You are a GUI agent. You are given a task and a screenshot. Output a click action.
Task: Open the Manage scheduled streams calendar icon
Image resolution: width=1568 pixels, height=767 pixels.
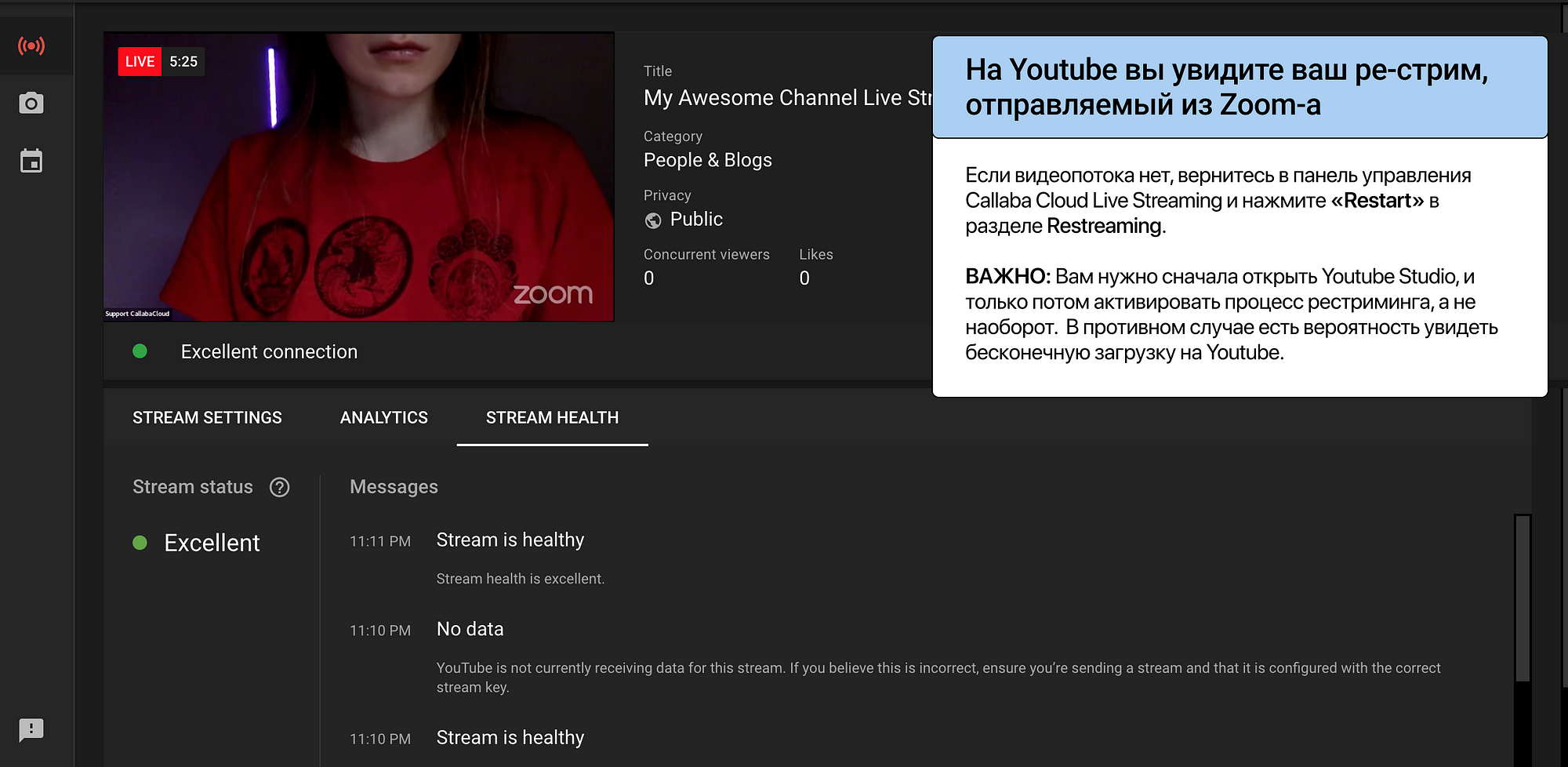tap(31, 161)
